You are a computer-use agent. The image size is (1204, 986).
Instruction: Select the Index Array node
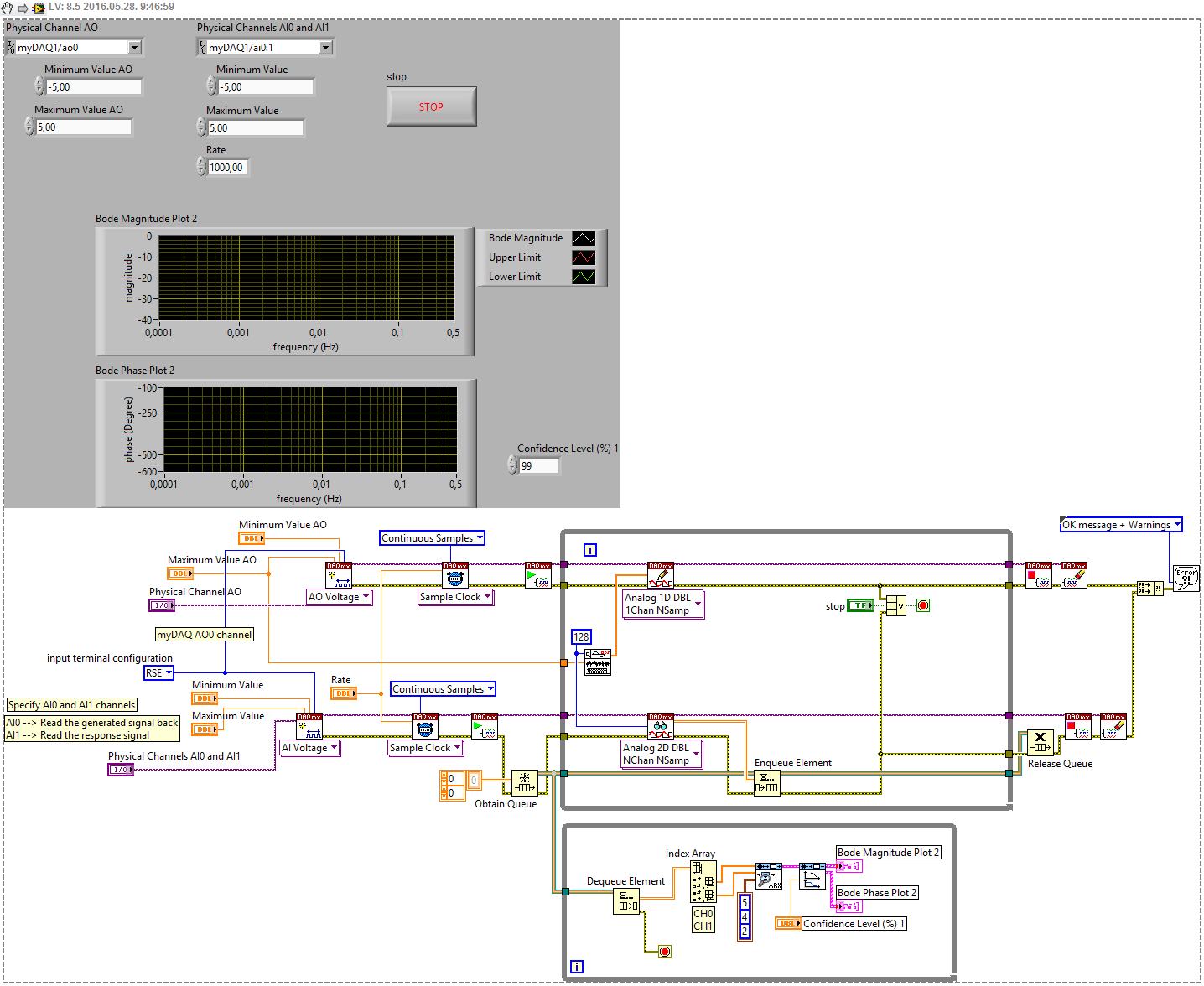[703, 882]
